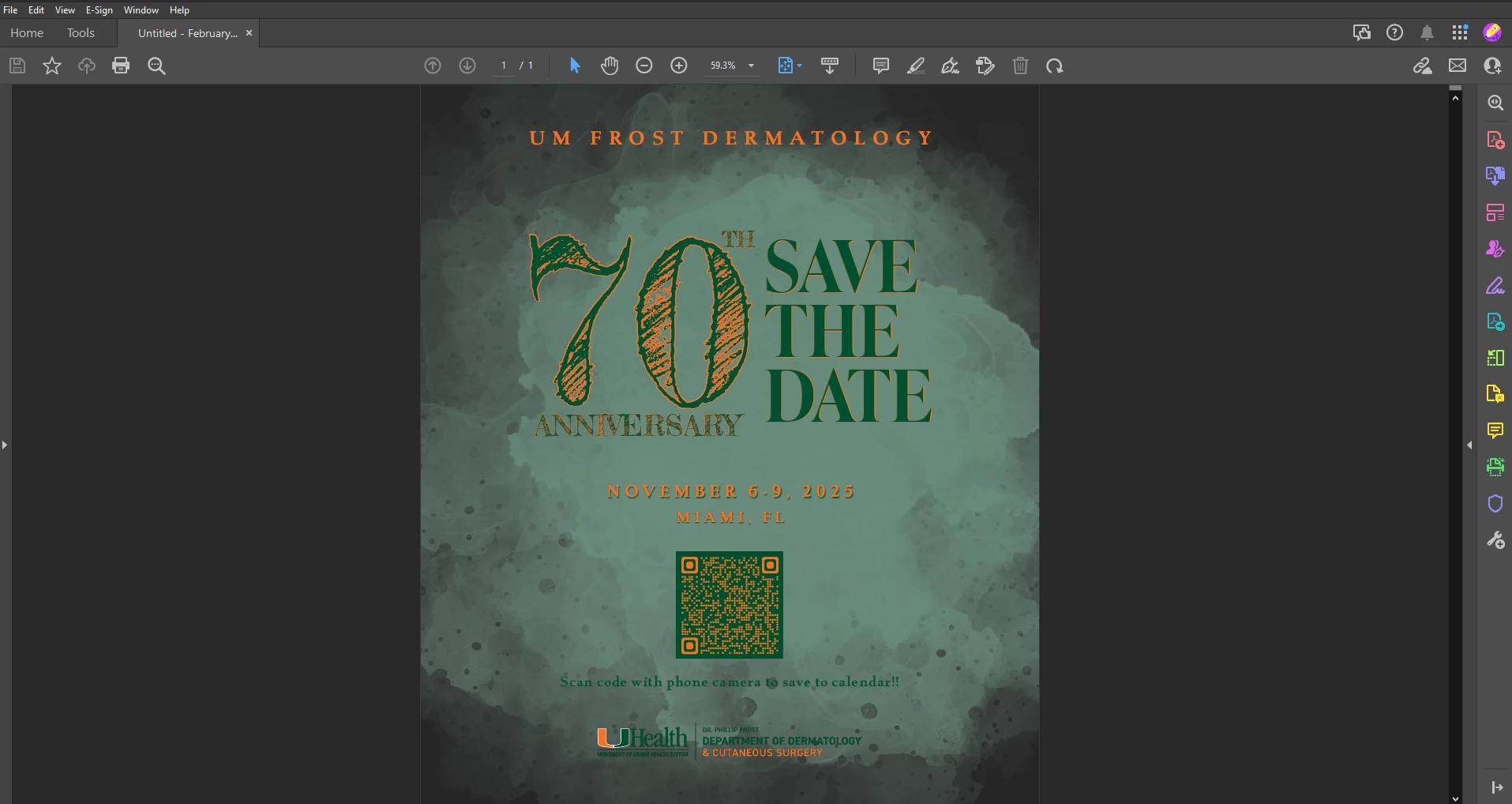Switch to the Tools tab
Screen dimensions: 1512x804
[x=81, y=33]
